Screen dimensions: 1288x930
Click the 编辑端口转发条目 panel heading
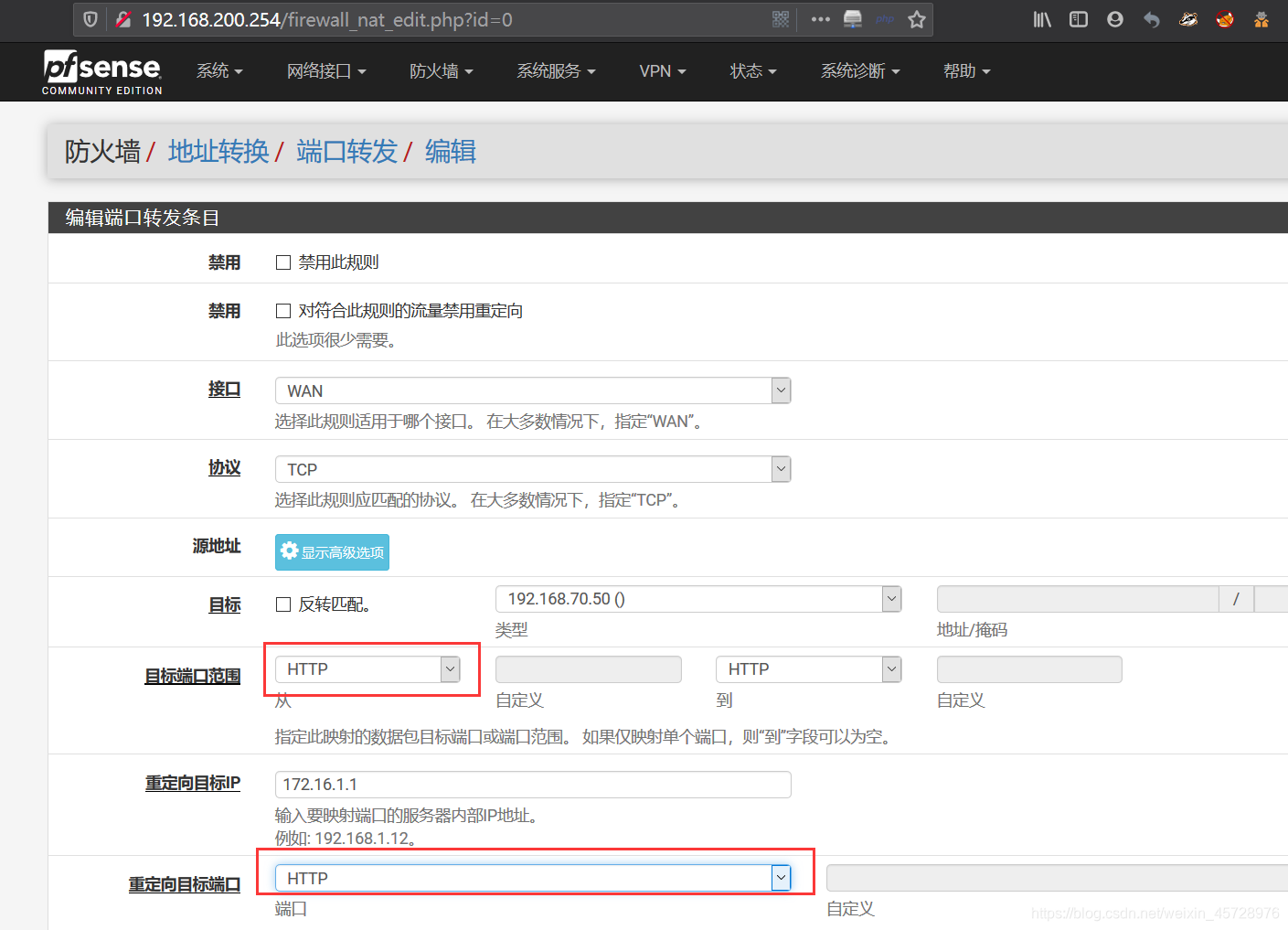point(143,218)
